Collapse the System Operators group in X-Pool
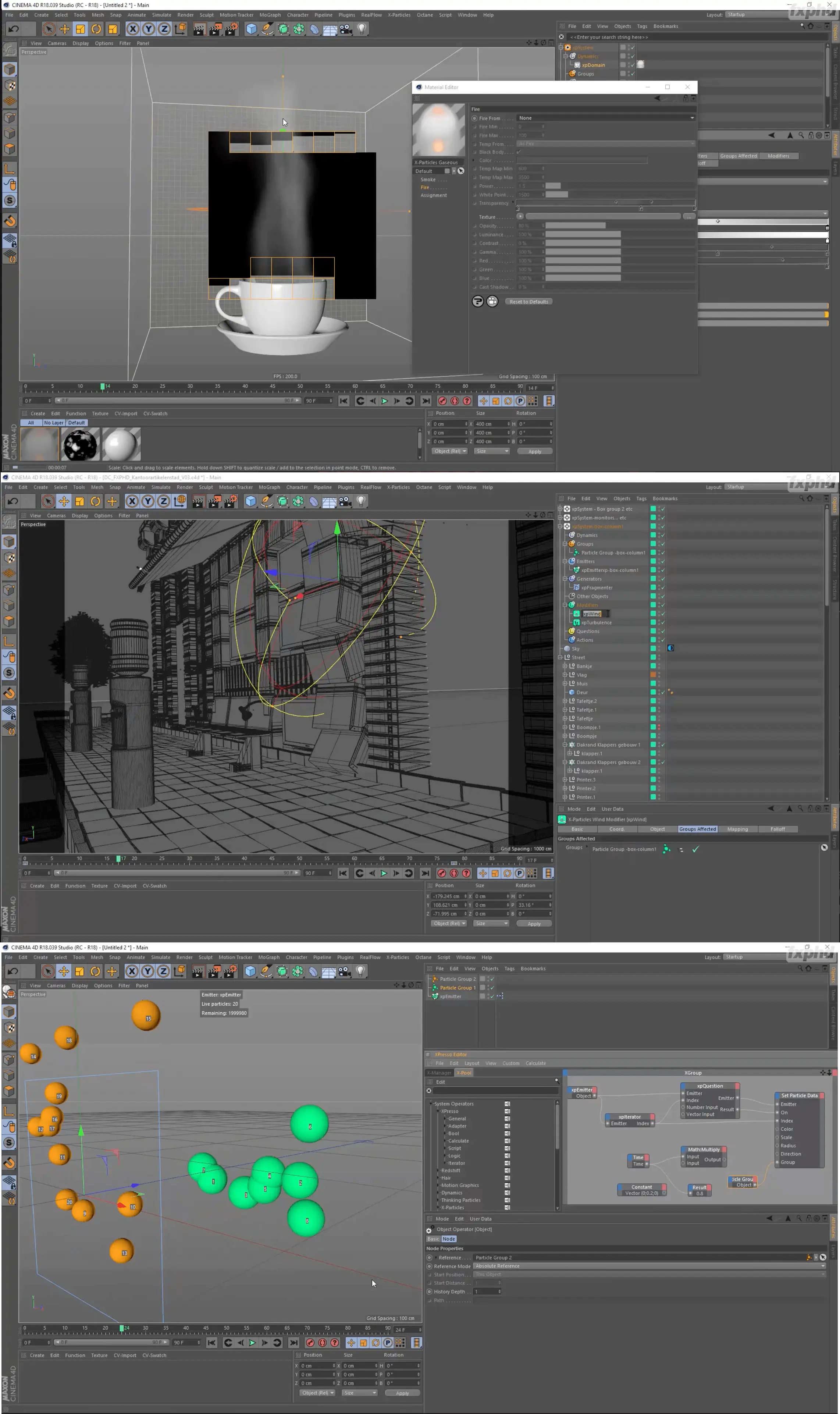Viewport: 840px width, 1414px height. 431,1104
